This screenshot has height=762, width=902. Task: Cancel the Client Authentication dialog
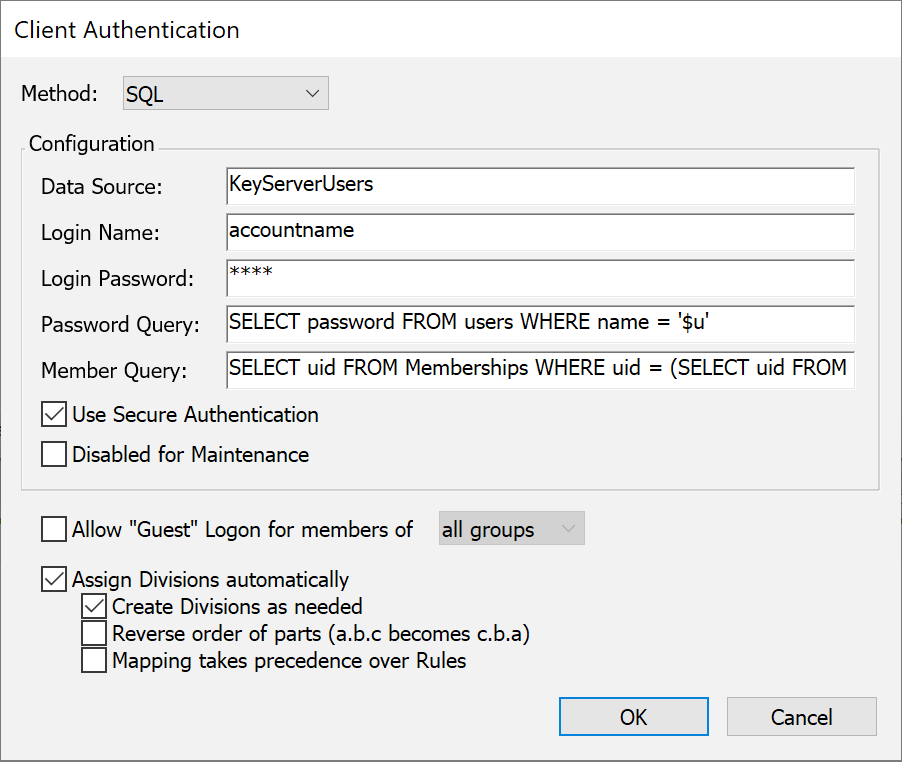coord(801,717)
